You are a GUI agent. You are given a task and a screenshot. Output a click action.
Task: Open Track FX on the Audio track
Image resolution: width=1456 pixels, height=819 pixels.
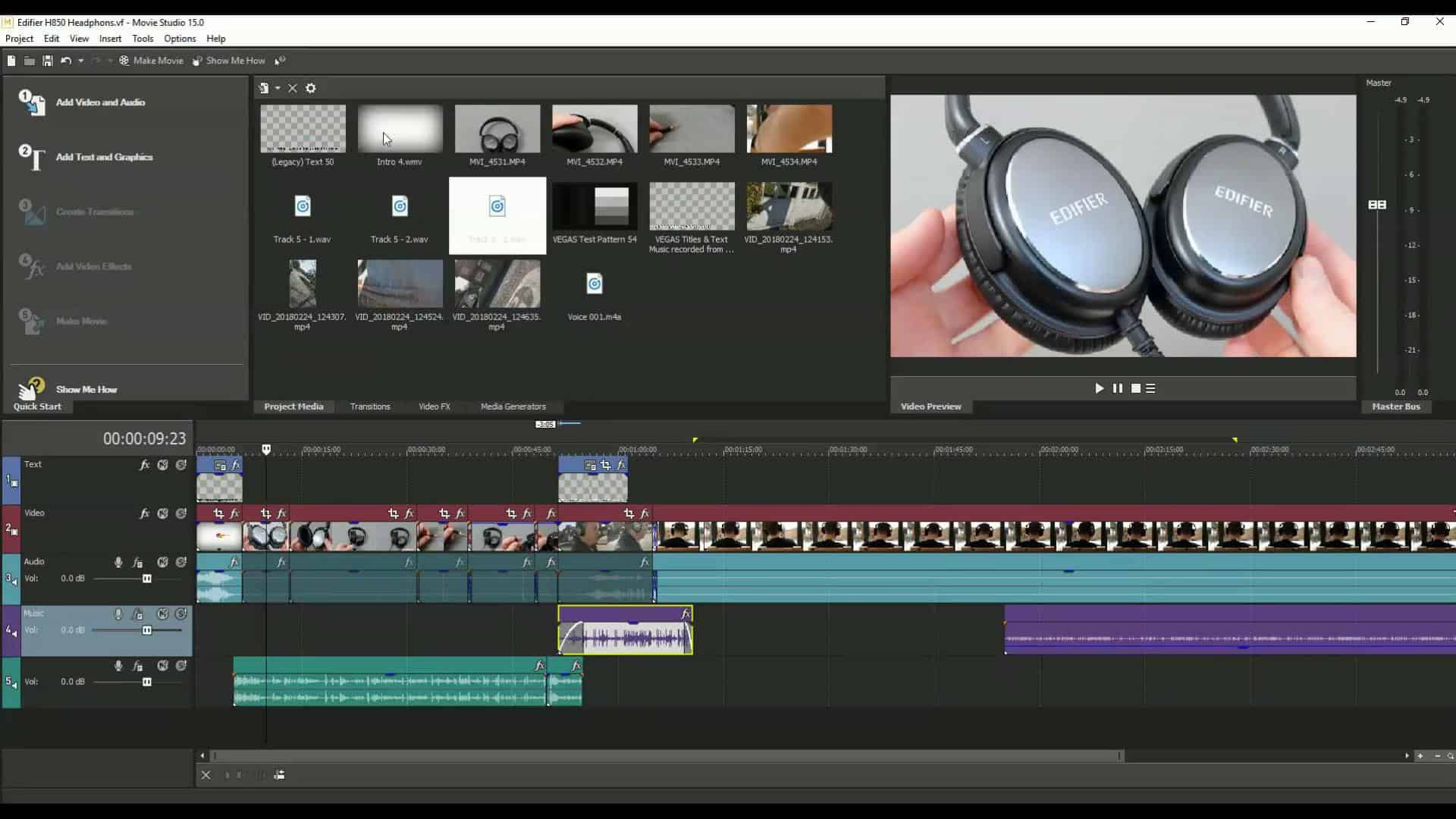tap(137, 562)
